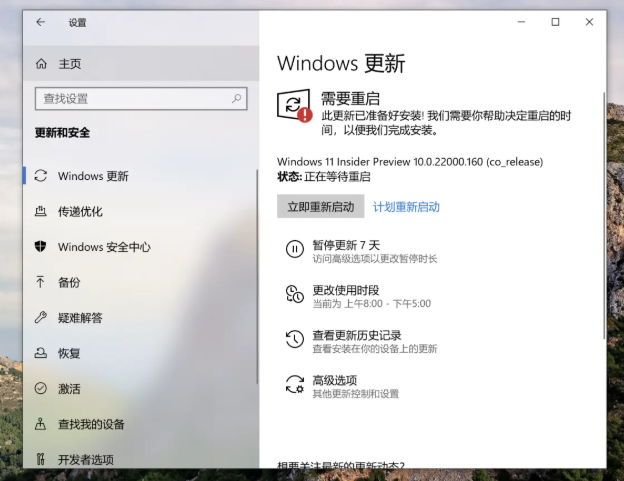Click the 状态: 正在等待重启 status text

pyautogui.click(x=324, y=176)
